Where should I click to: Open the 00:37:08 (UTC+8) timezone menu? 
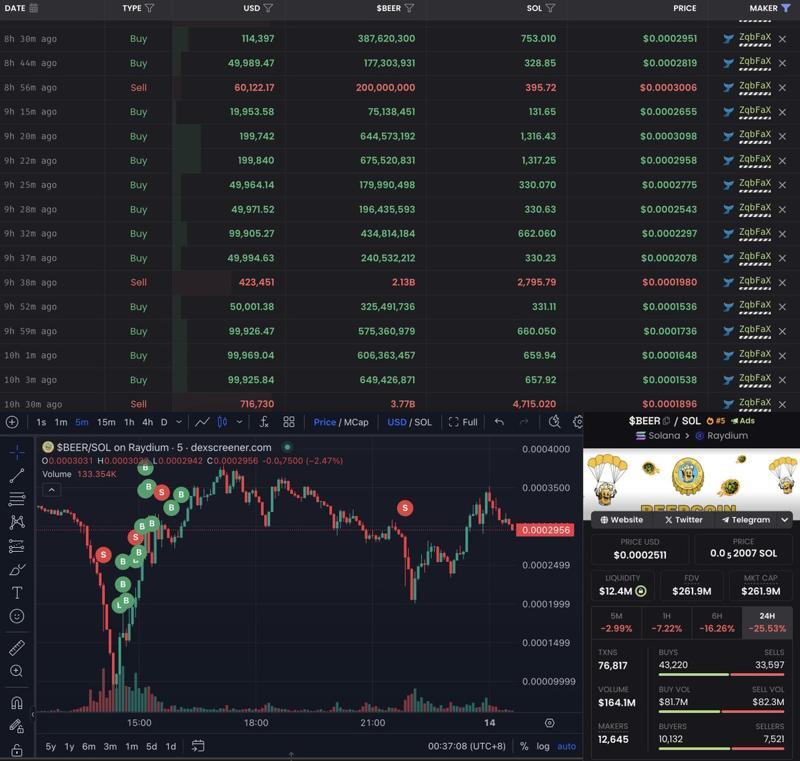coord(467,746)
